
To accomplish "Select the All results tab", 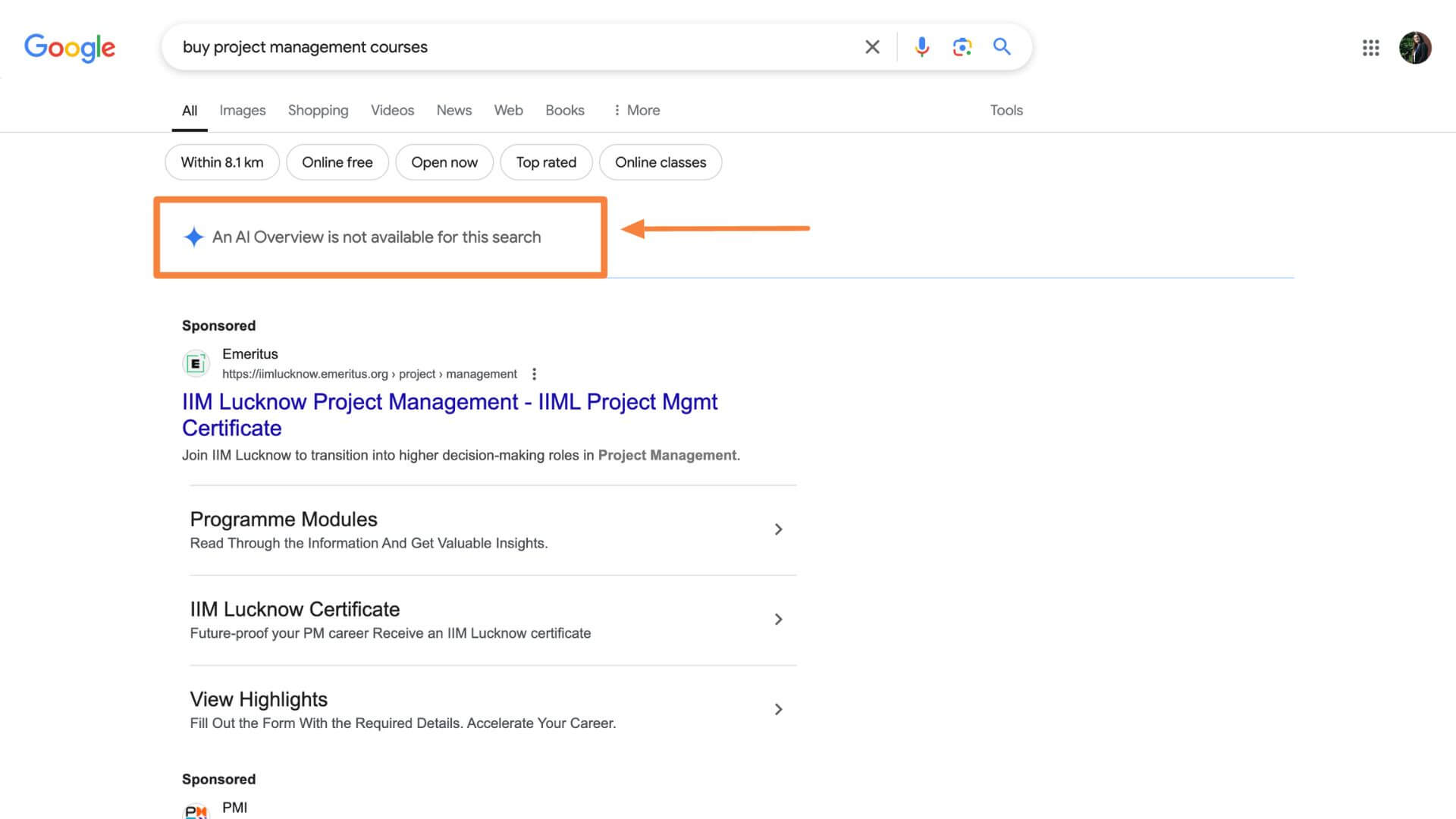I will [x=190, y=111].
